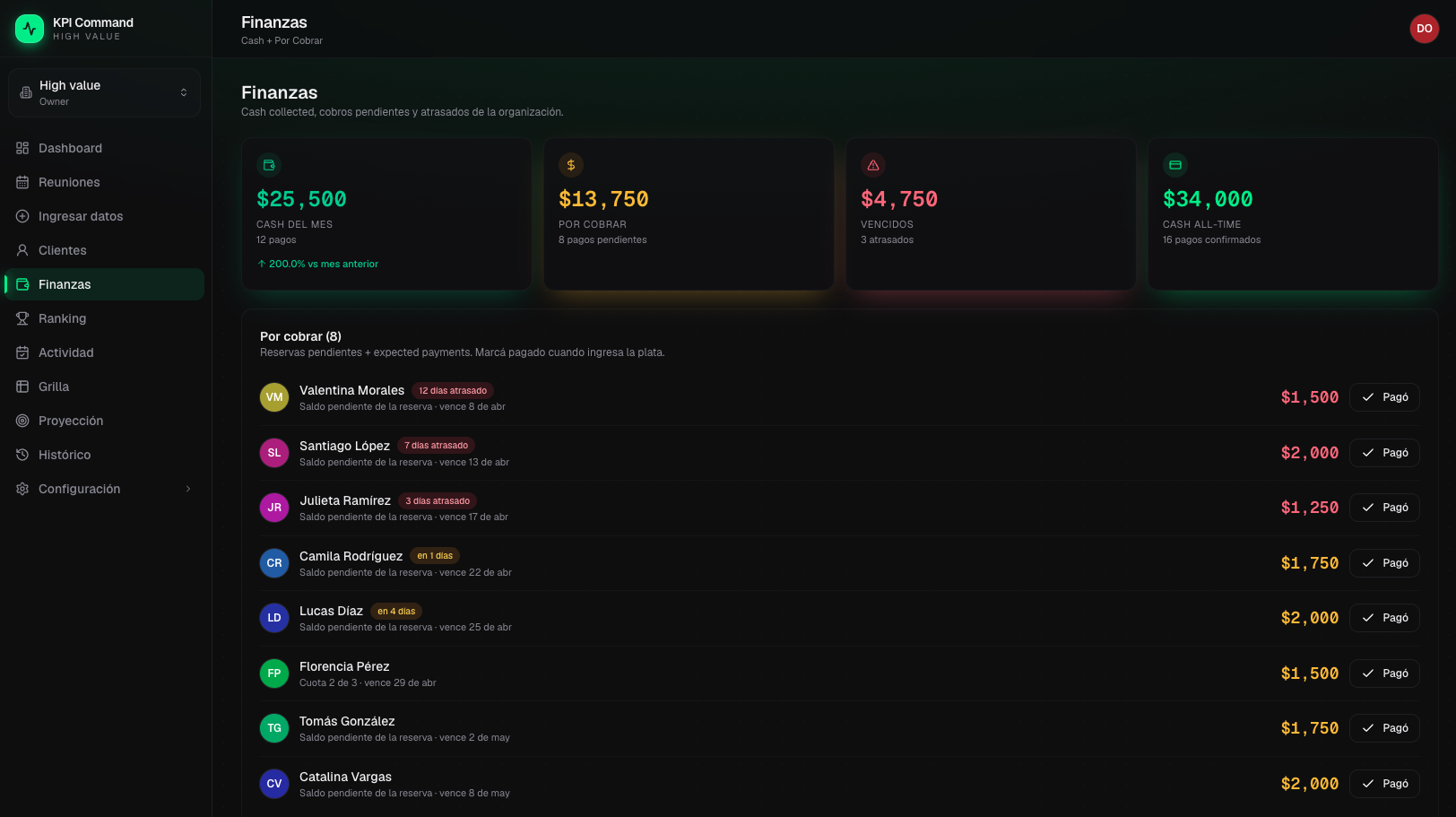Open the Dashboard grid icon in sidebar
The image size is (1456, 817).
pyautogui.click(x=22, y=148)
